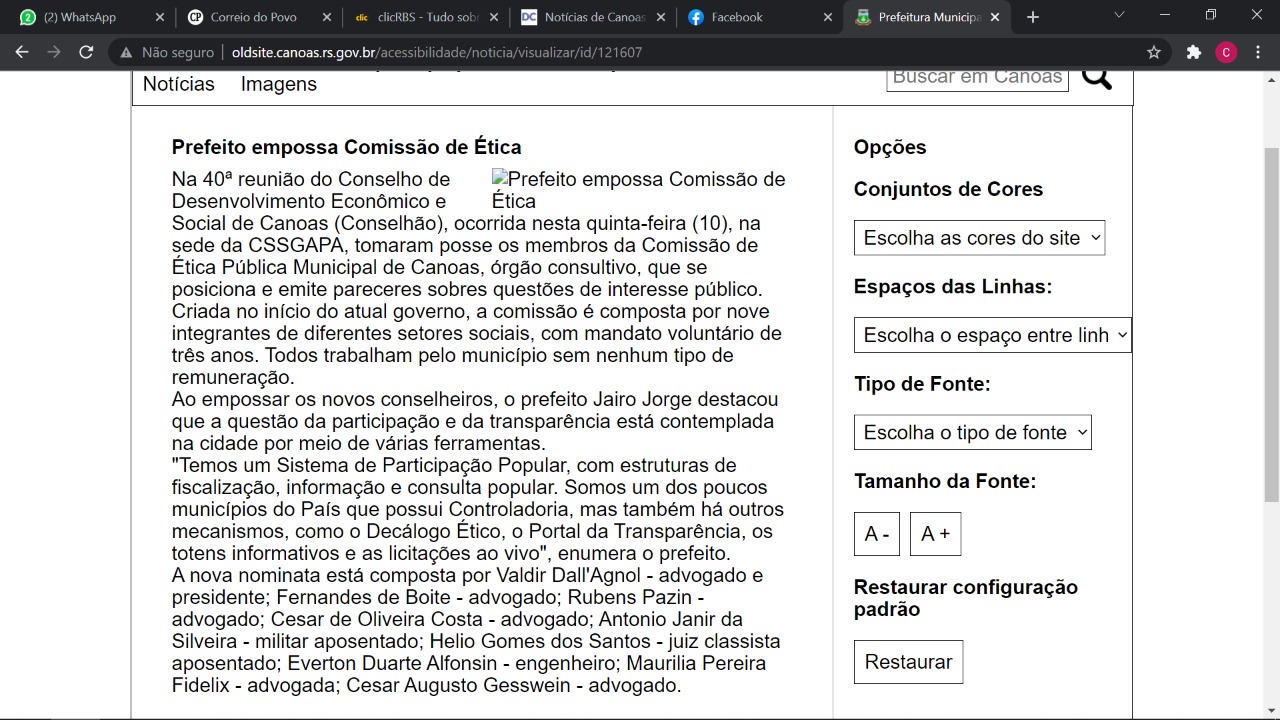Click the browser back arrow
This screenshot has width=1280, height=720.
[22, 52]
